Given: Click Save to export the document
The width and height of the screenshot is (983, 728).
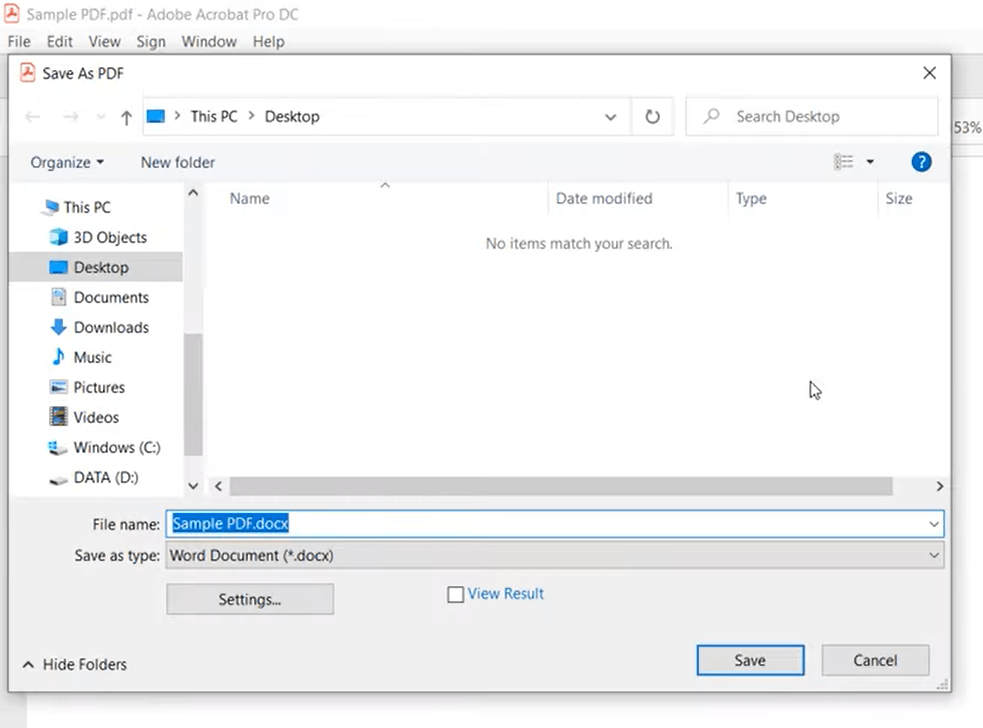Looking at the screenshot, I should pos(749,660).
